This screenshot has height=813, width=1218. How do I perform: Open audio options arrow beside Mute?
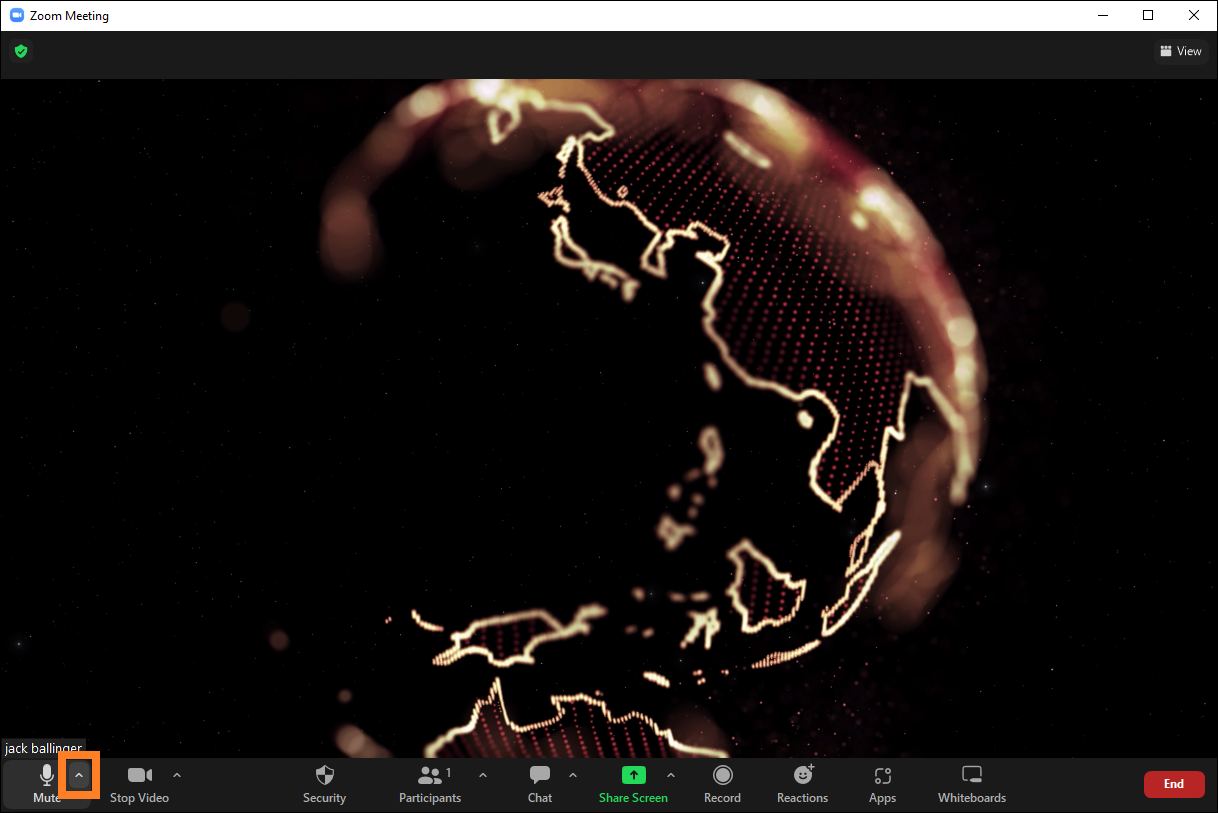[x=79, y=776]
